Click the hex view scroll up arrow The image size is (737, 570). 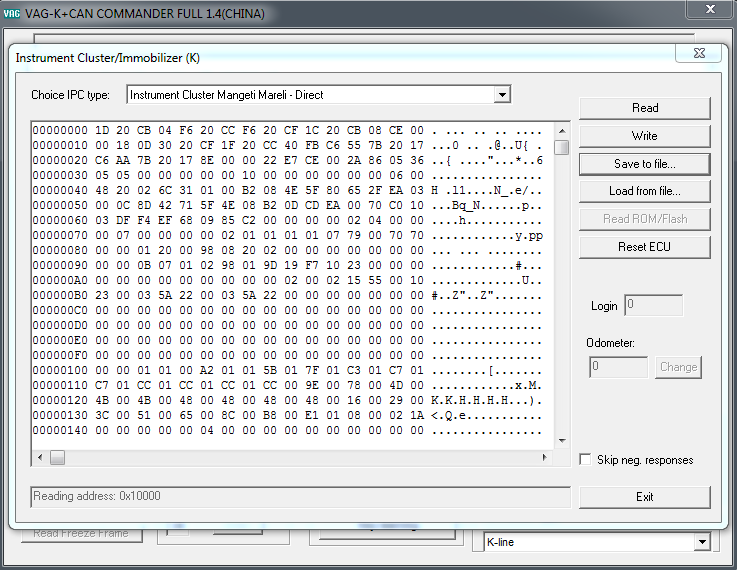coord(562,131)
